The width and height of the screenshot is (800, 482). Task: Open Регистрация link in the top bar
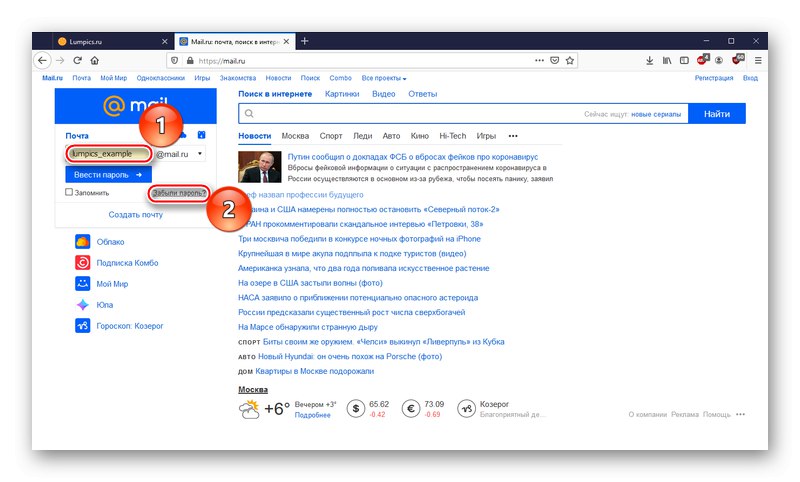coord(714,78)
